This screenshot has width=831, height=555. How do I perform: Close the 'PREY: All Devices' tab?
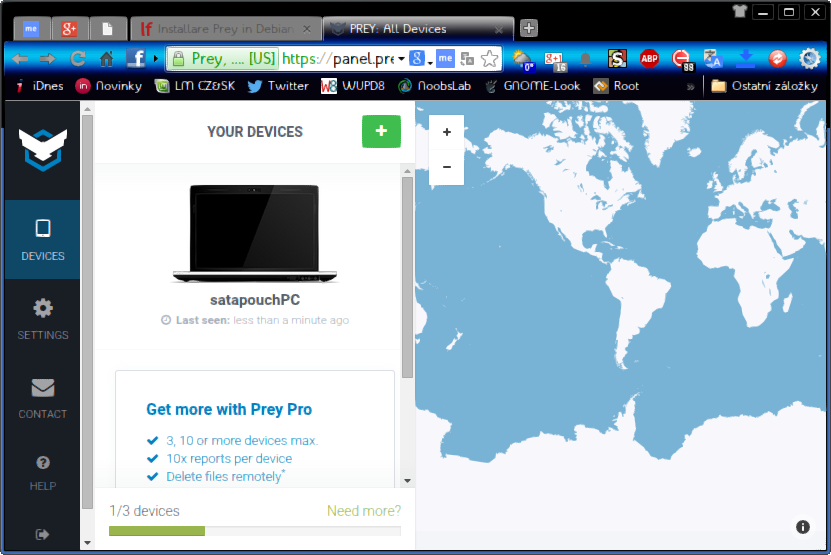coord(498,30)
